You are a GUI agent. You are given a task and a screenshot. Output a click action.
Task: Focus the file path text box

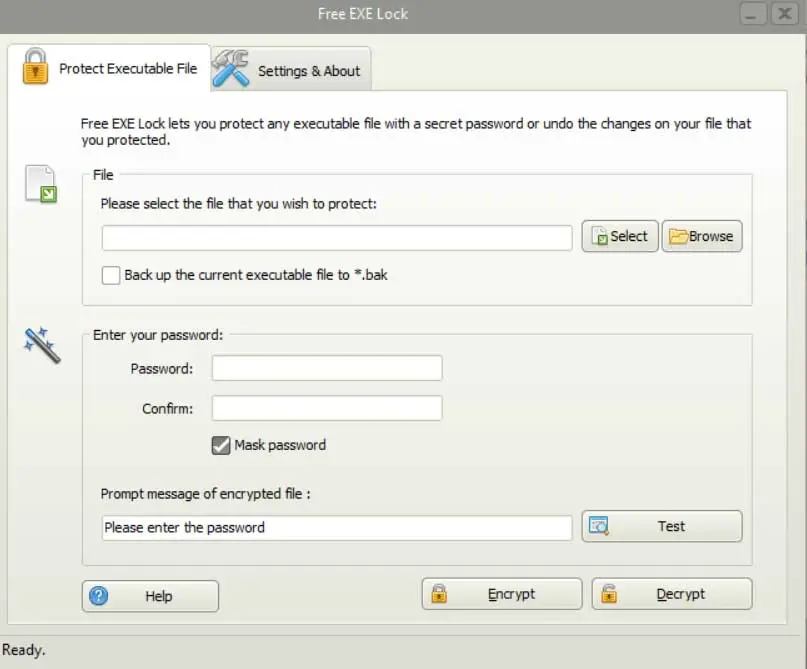pos(337,238)
